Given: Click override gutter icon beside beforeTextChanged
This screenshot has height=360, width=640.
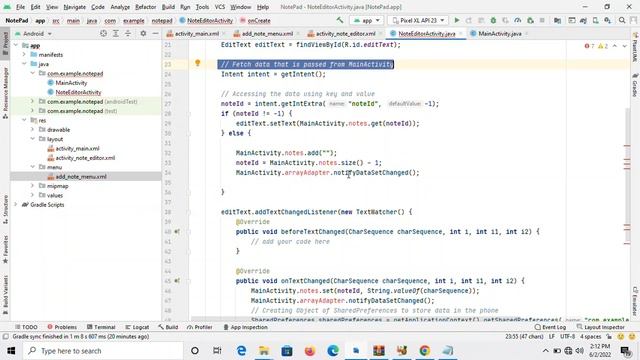Looking at the screenshot, I should point(177,231).
